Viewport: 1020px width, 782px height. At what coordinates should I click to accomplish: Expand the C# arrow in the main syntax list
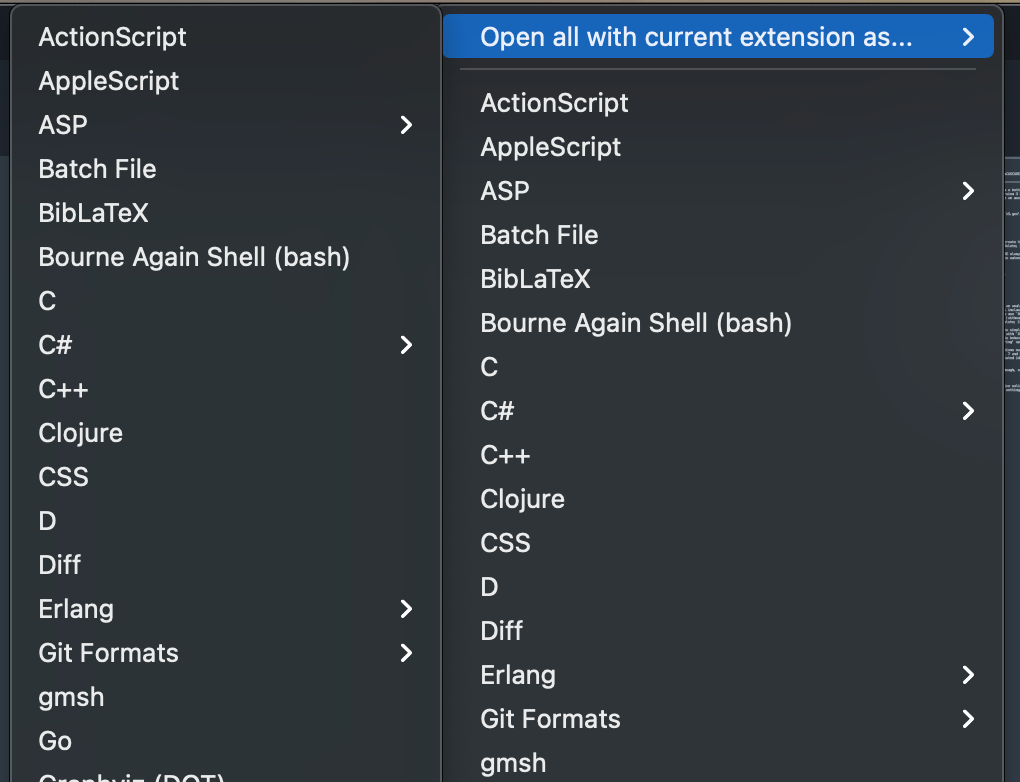[406, 345]
